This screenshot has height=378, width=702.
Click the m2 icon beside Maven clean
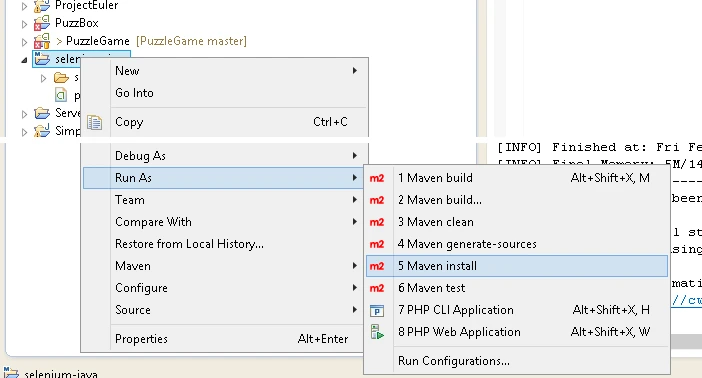click(377, 222)
